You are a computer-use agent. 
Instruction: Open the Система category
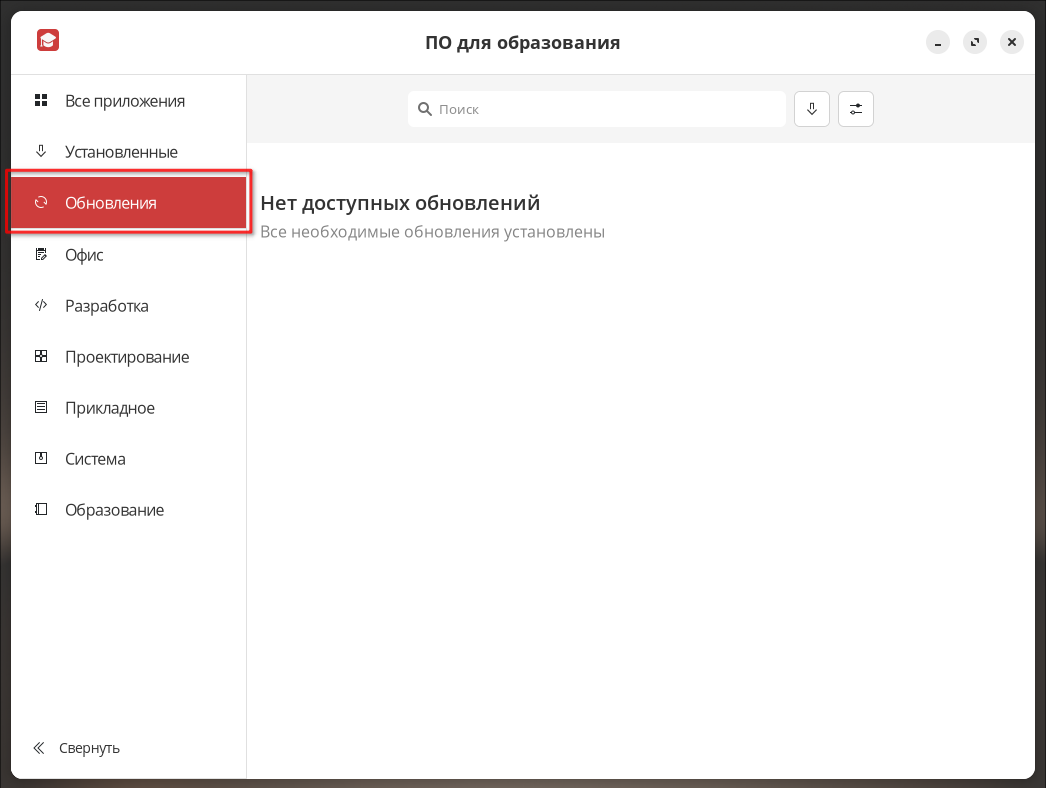point(95,459)
